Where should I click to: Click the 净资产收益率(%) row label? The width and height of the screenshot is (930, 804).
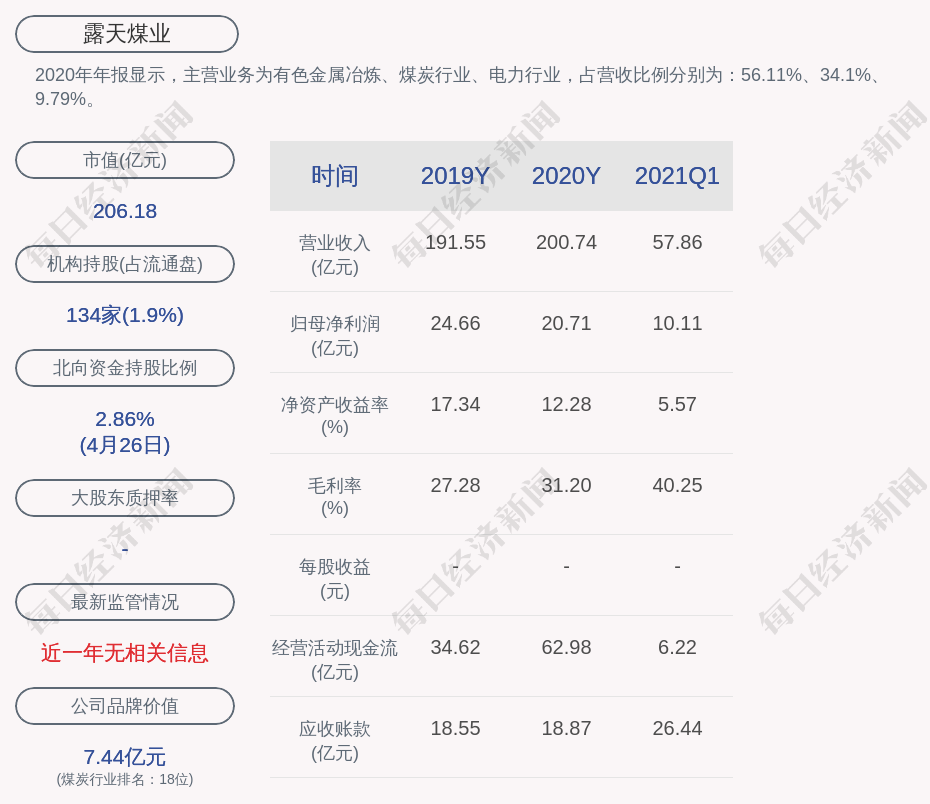pyautogui.click(x=335, y=416)
